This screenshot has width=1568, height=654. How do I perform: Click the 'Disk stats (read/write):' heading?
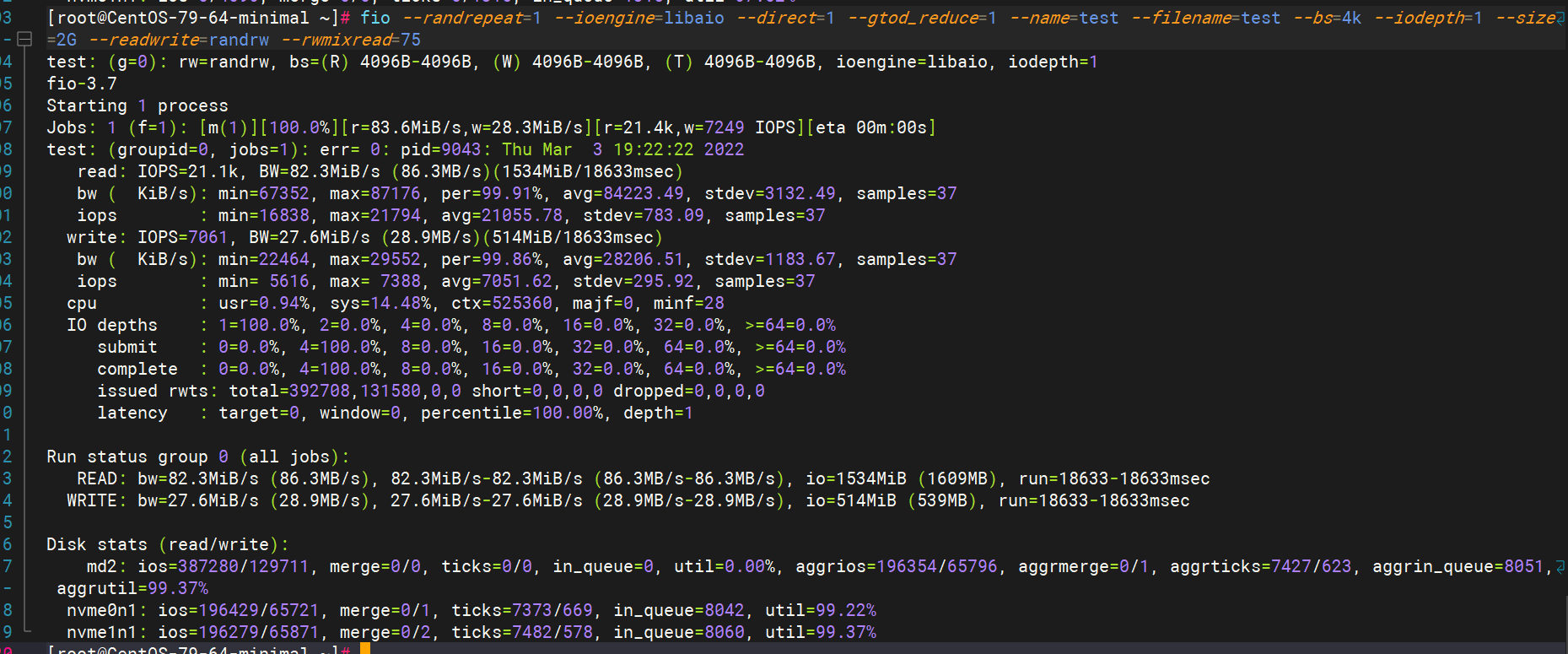click(x=168, y=544)
